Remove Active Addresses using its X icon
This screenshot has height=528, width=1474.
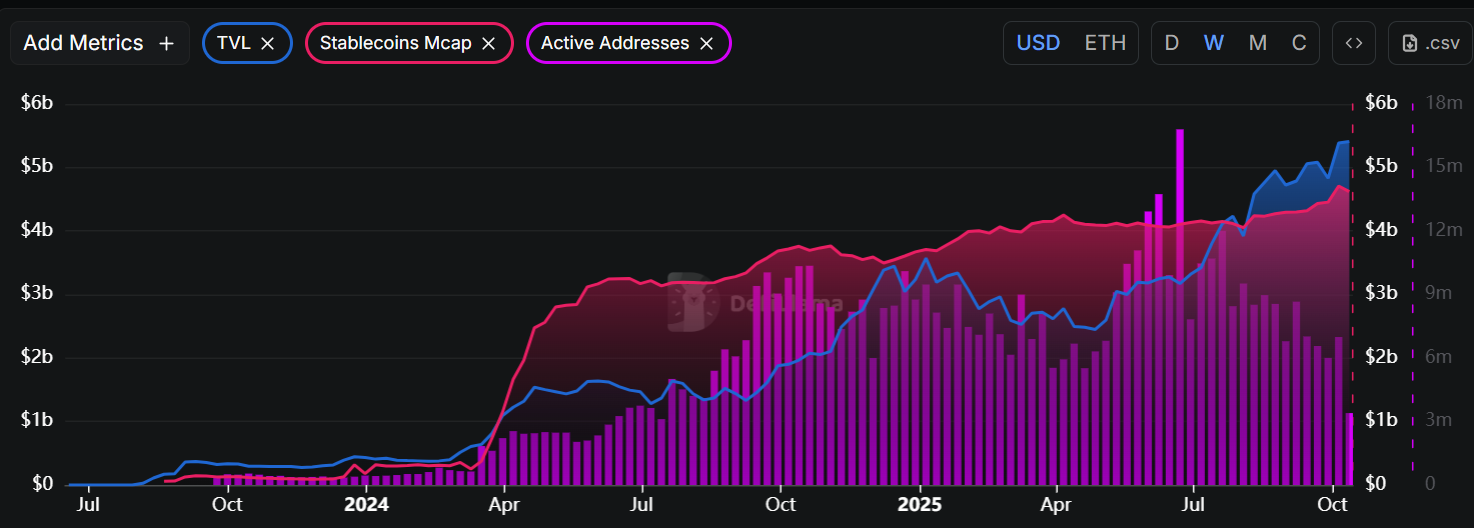tap(706, 43)
